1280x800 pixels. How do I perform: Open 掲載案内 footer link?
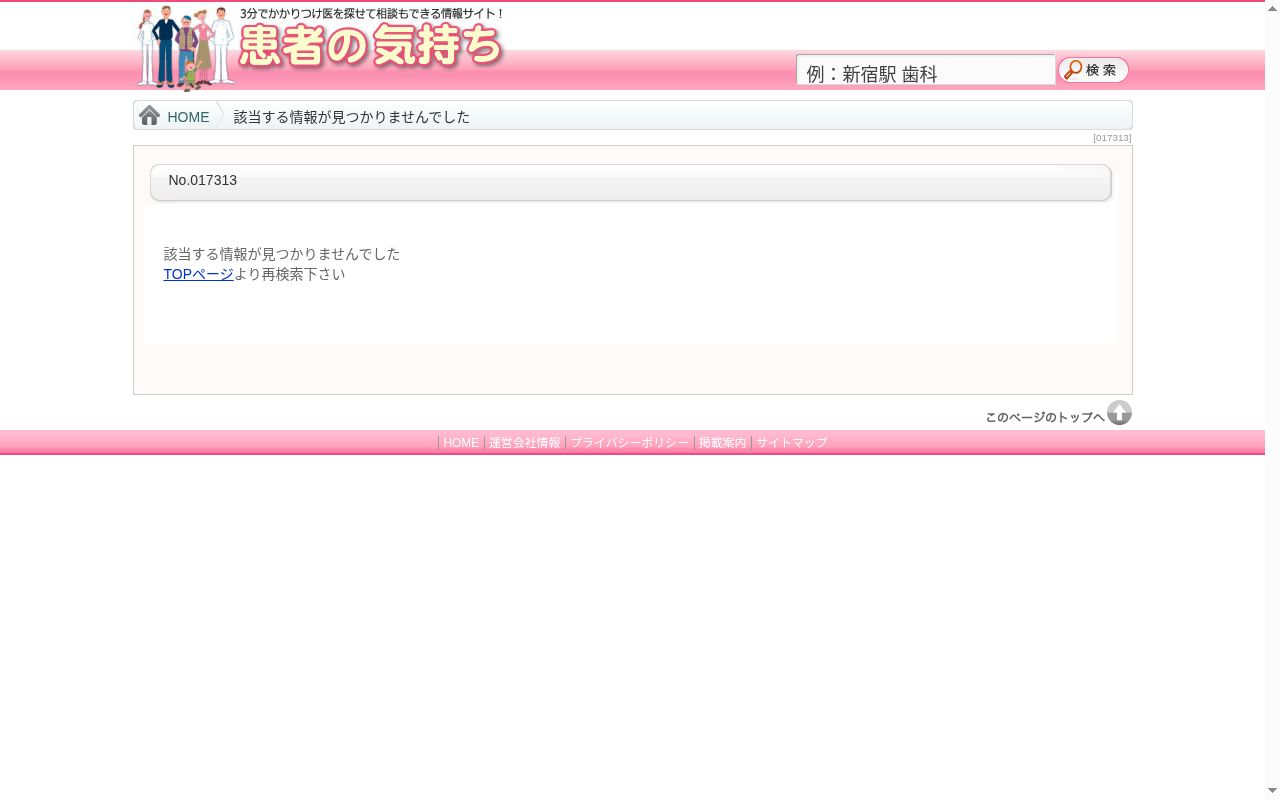tap(722, 443)
